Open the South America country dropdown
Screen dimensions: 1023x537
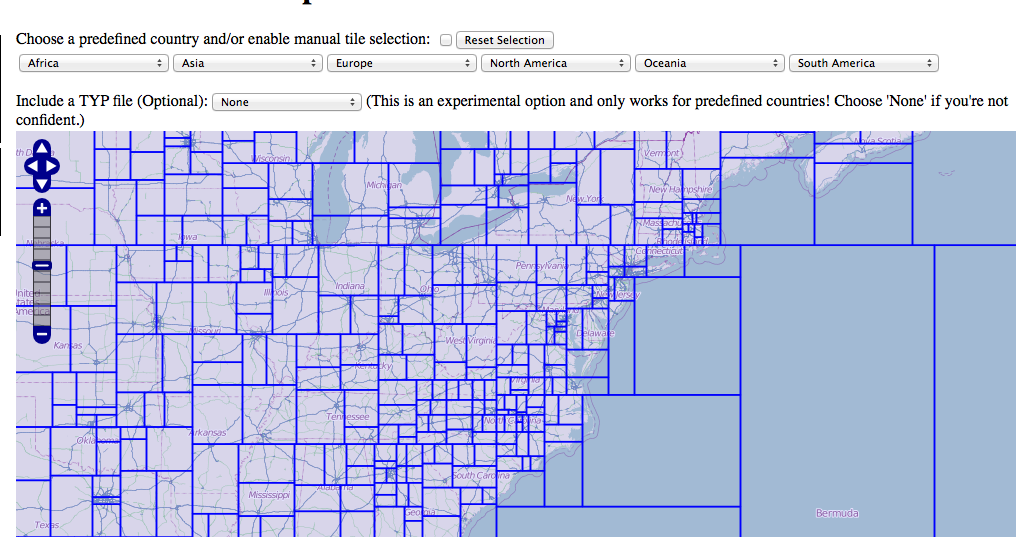(864, 63)
